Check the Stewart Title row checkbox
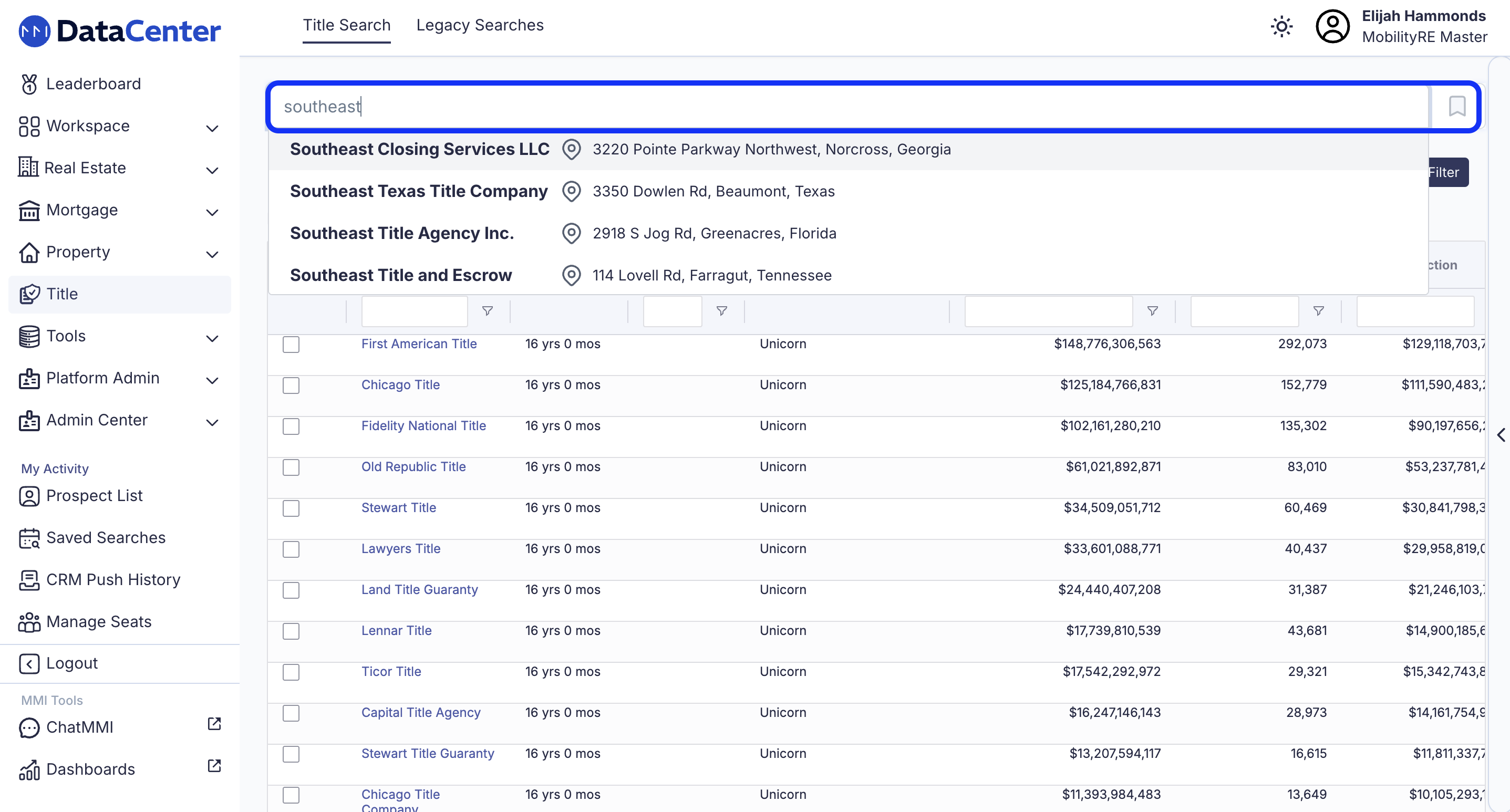Viewport: 1510px width, 812px height. (291, 508)
